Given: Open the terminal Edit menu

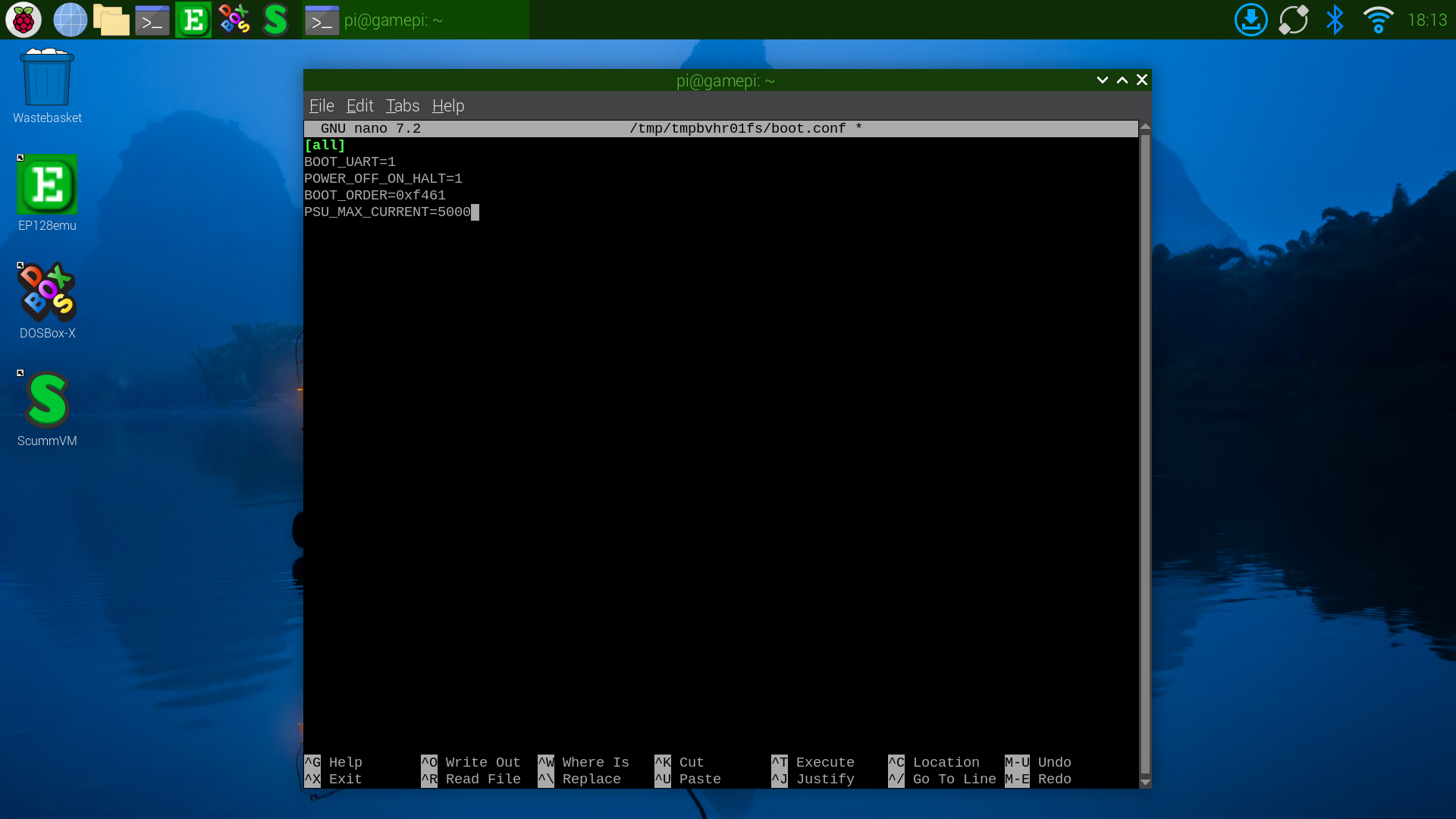Looking at the screenshot, I should 359,106.
